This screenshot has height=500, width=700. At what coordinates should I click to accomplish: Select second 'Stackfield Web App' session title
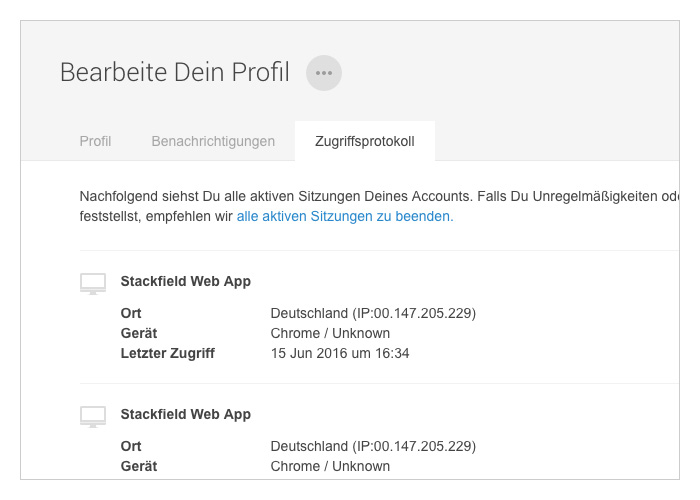tap(185, 414)
